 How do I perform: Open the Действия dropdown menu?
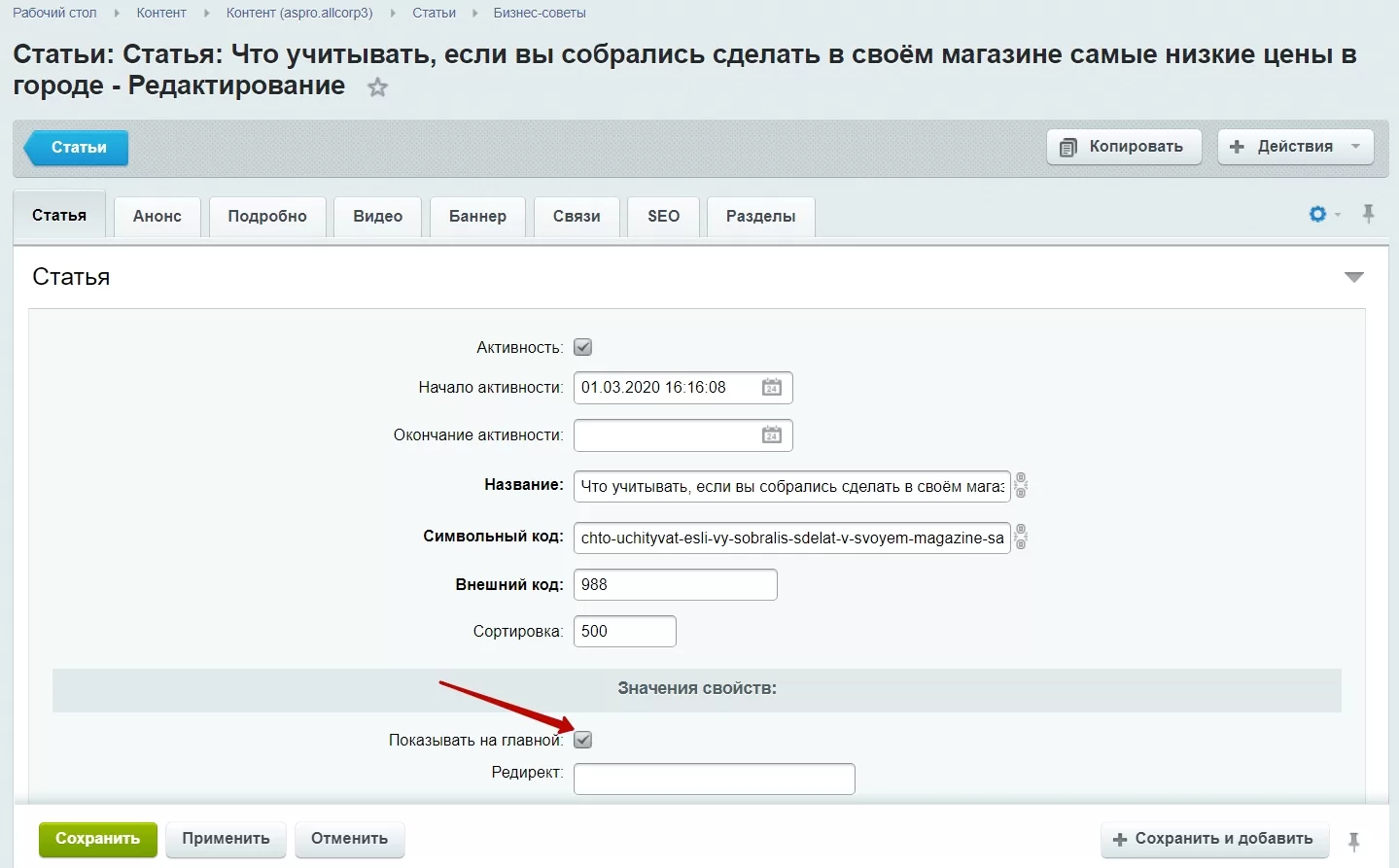coord(1296,147)
